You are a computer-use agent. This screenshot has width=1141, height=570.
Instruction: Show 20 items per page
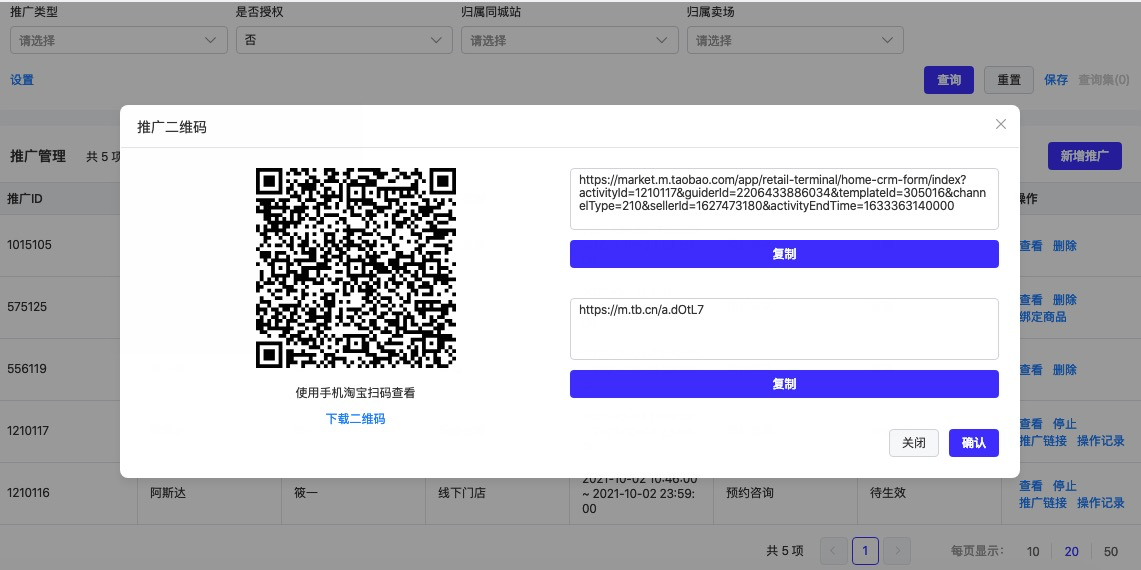click(1071, 551)
